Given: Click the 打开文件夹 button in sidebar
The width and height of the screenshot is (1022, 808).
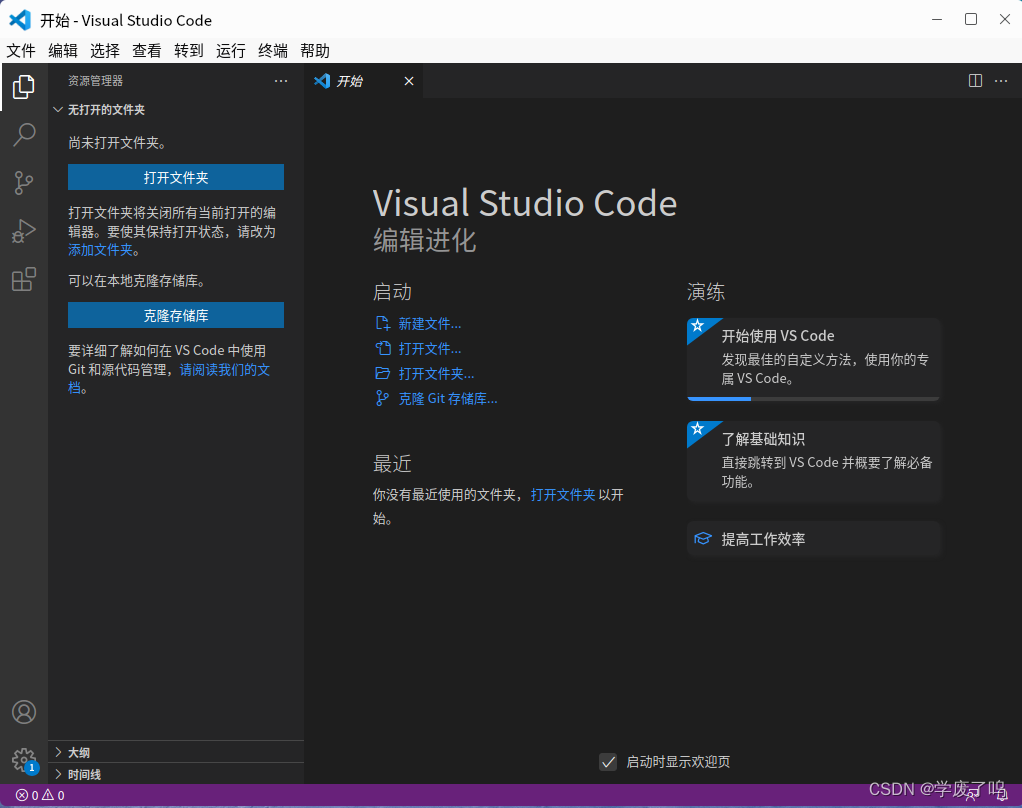Looking at the screenshot, I should [x=176, y=177].
